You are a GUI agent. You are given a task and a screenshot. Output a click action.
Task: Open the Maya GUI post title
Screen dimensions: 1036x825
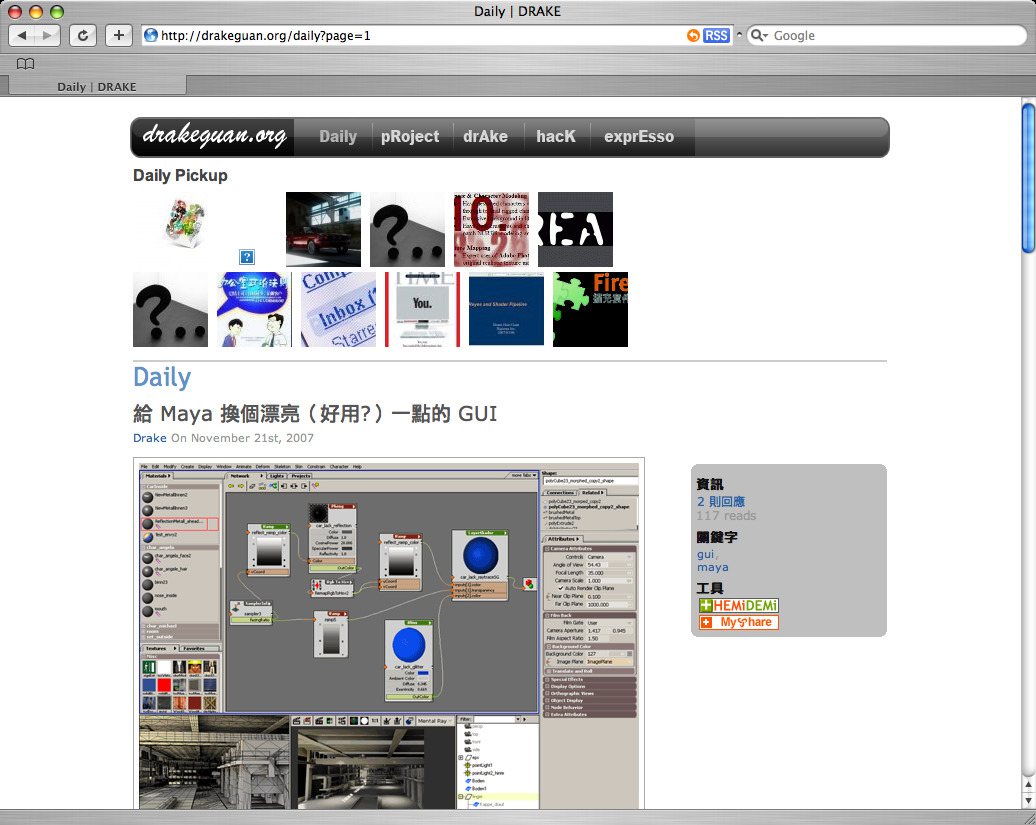[314, 413]
